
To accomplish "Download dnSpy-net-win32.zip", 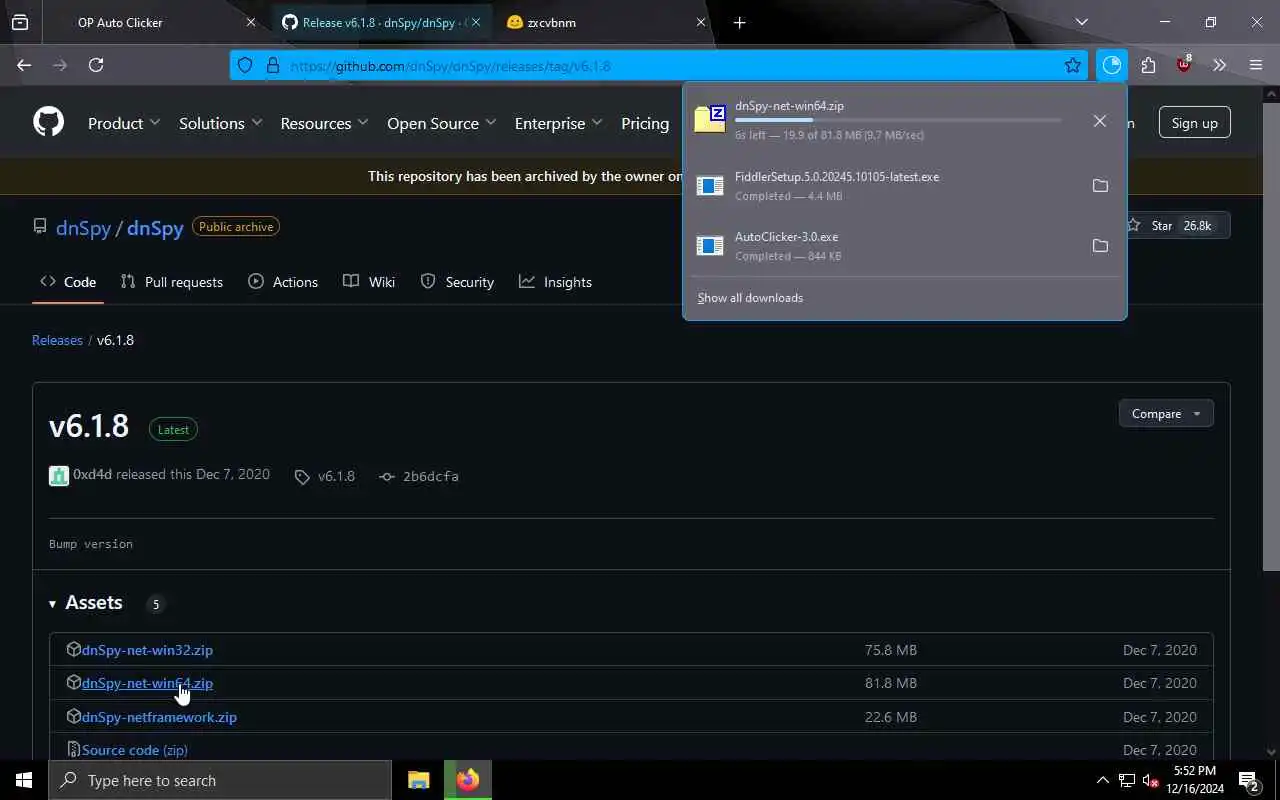I will [147, 650].
